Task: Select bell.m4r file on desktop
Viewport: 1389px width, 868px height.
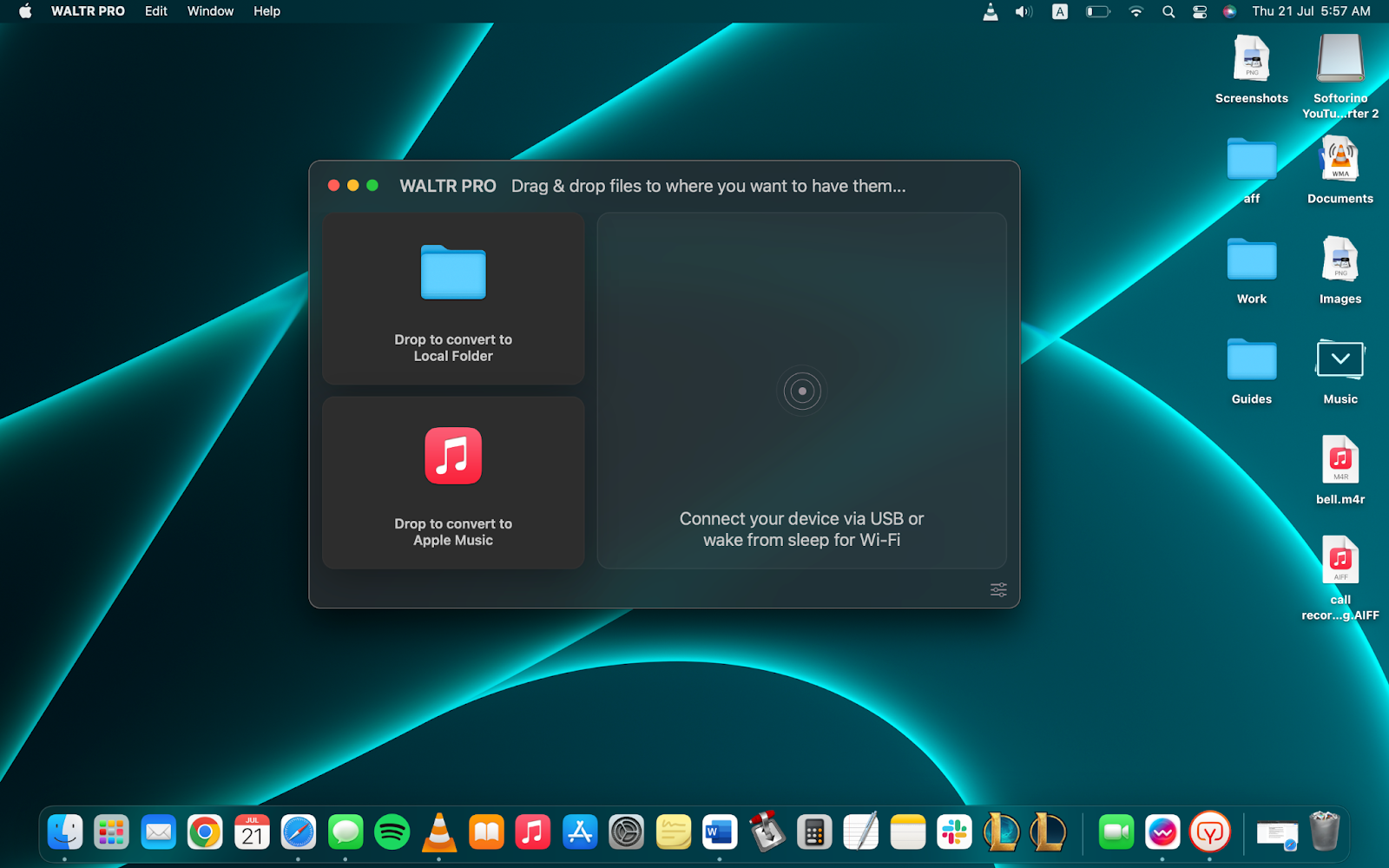Action: (1340, 460)
